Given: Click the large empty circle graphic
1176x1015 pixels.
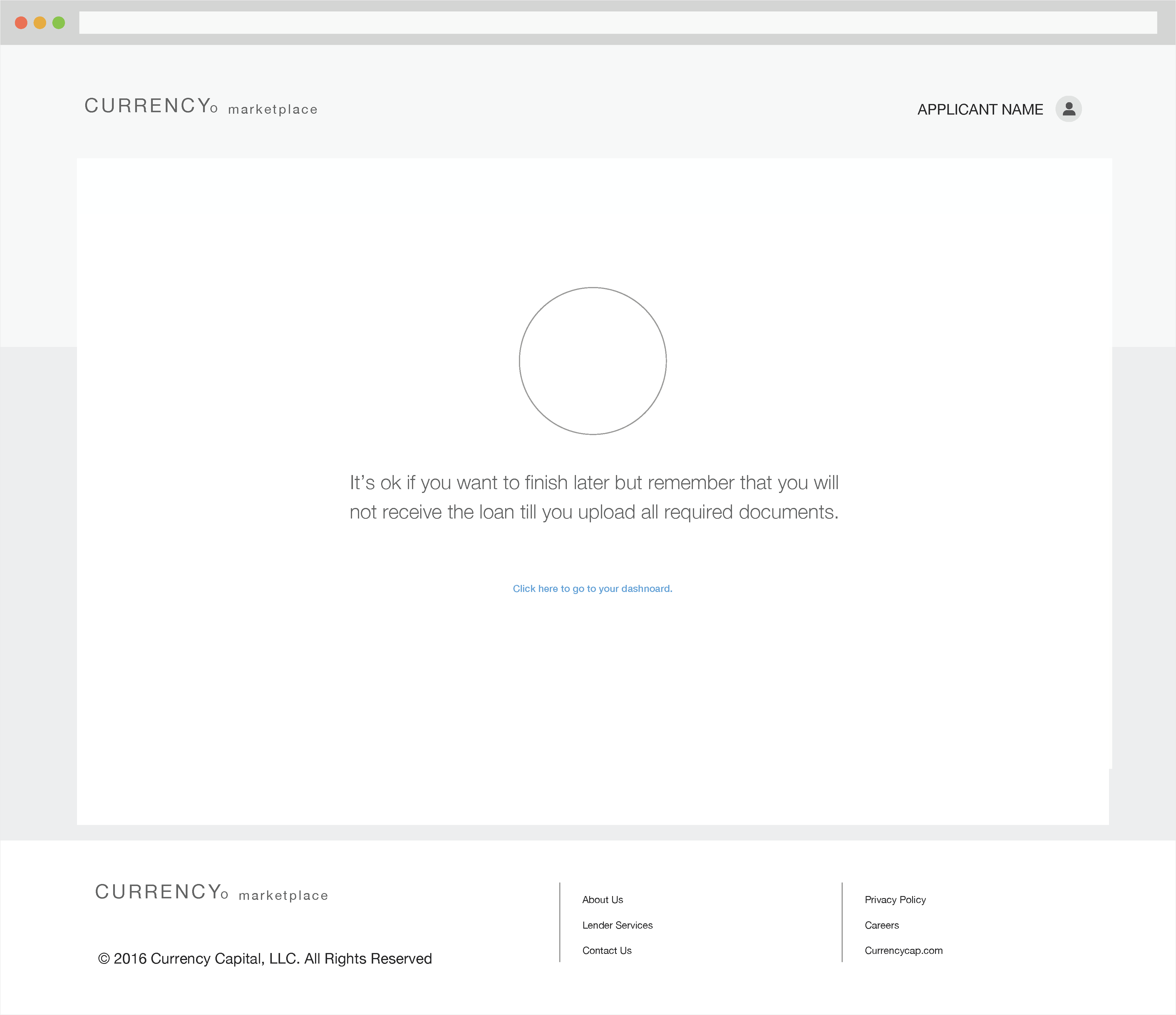Looking at the screenshot, I should coord(592,361).
